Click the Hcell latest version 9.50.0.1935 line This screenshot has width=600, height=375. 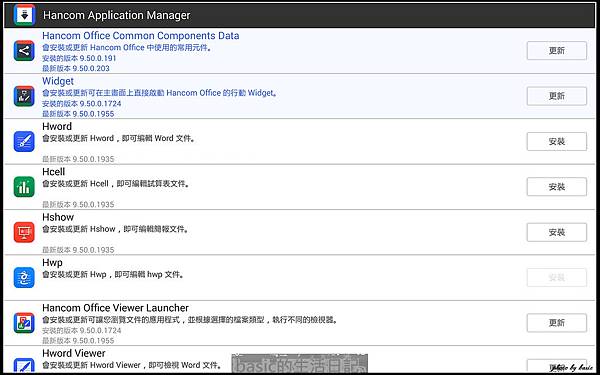pos(78,204)
